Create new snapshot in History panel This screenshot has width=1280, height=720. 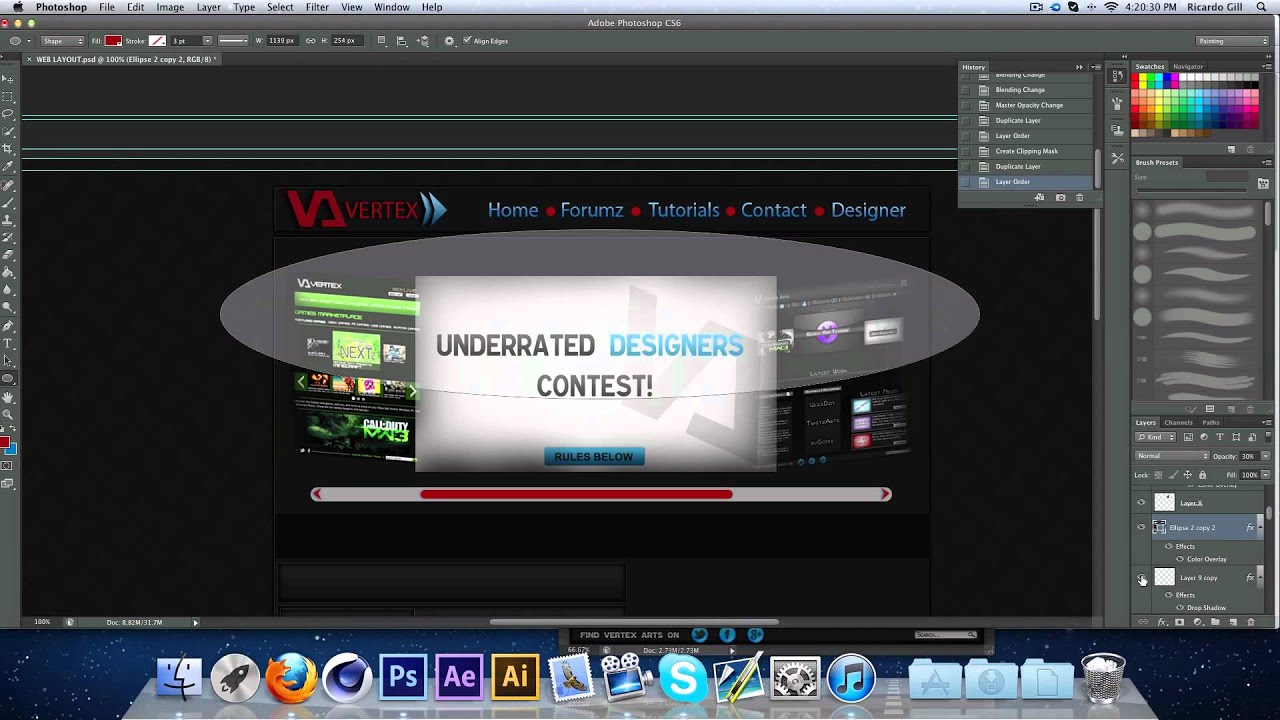1060,198
